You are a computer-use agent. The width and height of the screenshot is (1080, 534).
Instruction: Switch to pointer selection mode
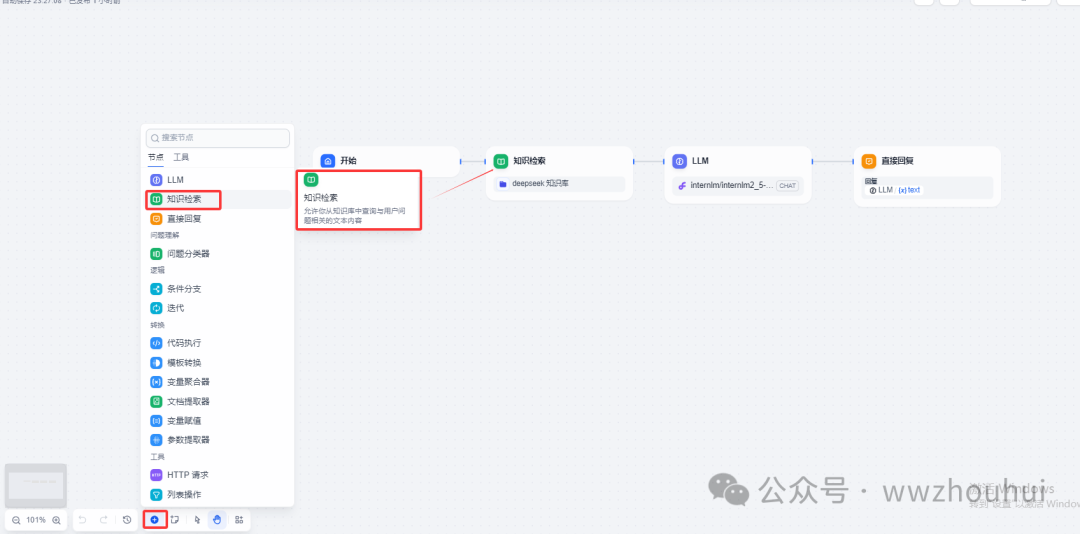pos(197,520)
